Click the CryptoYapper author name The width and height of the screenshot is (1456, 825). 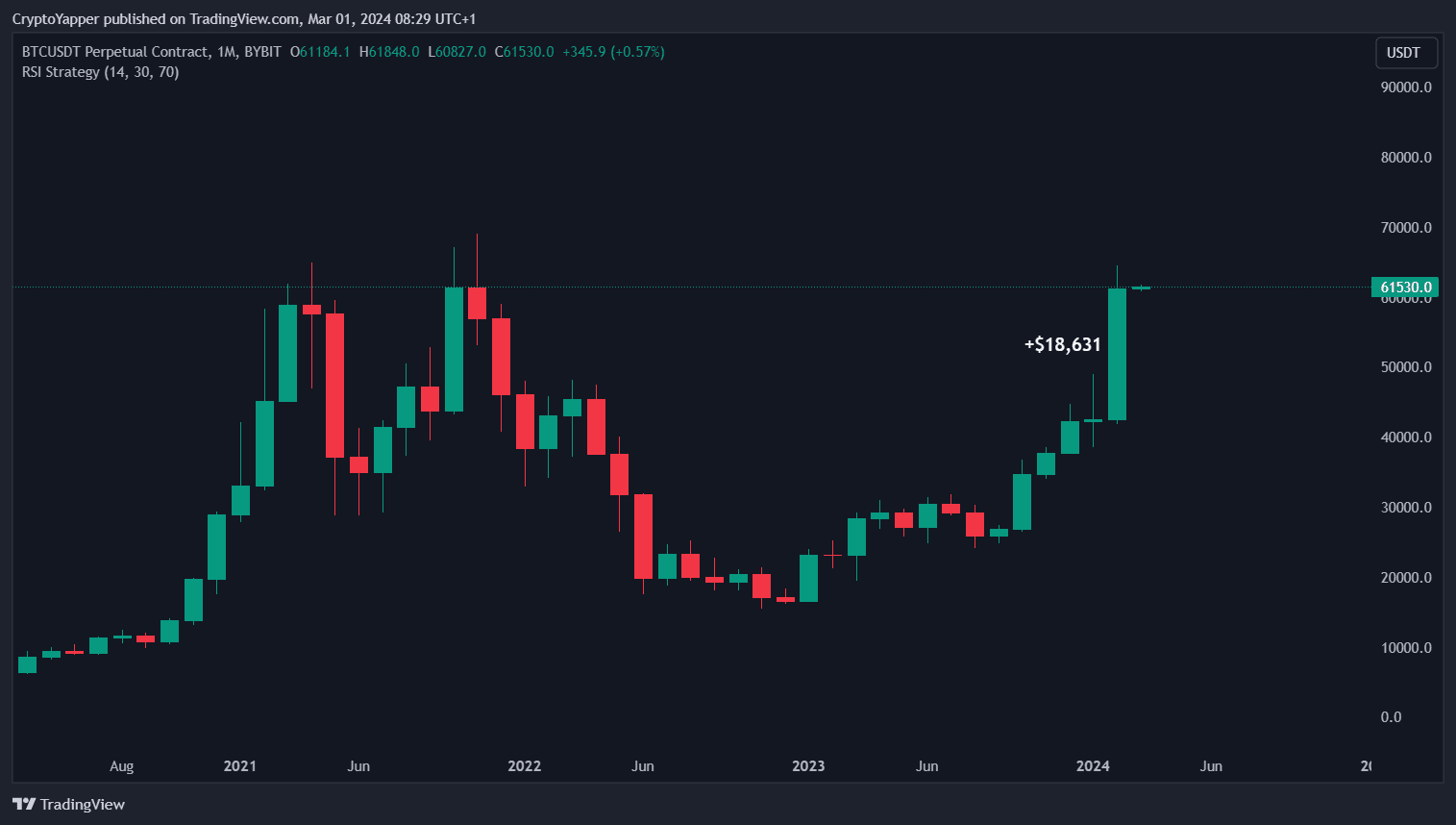[57, 18]
